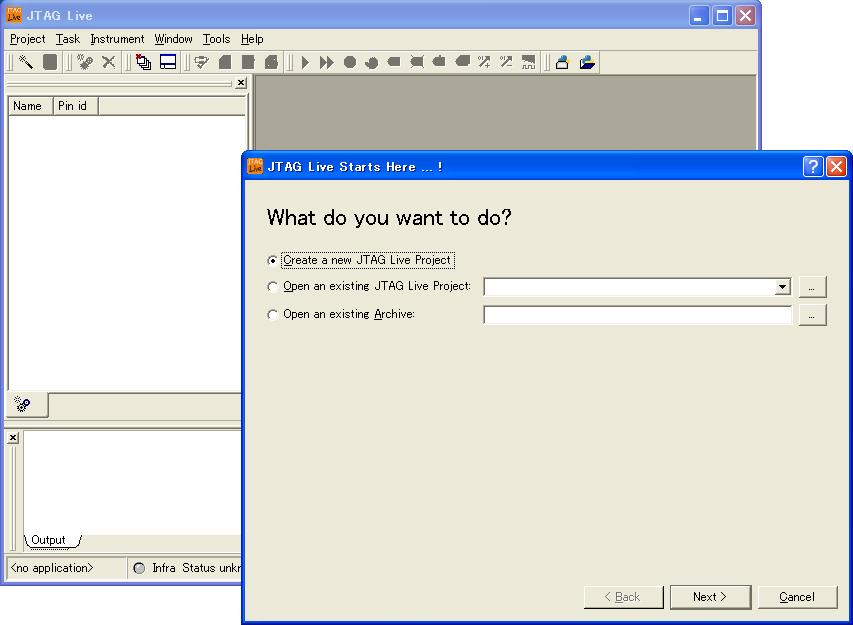Close the Name / Pin id side panel
The width and height of the screenshot is (853, 625).
tap(241, 83)
